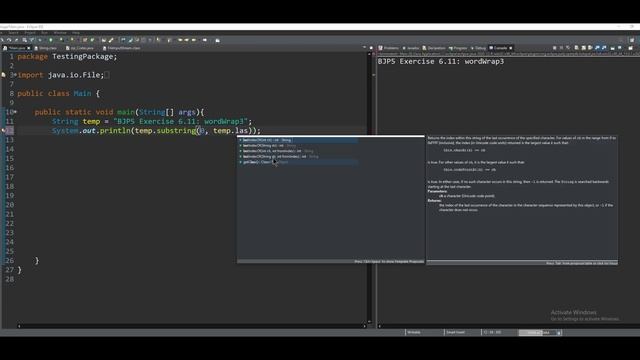Open the Run menu
Image resolution: width=640 pixels, height=360 pixels.
click(44, 33)
